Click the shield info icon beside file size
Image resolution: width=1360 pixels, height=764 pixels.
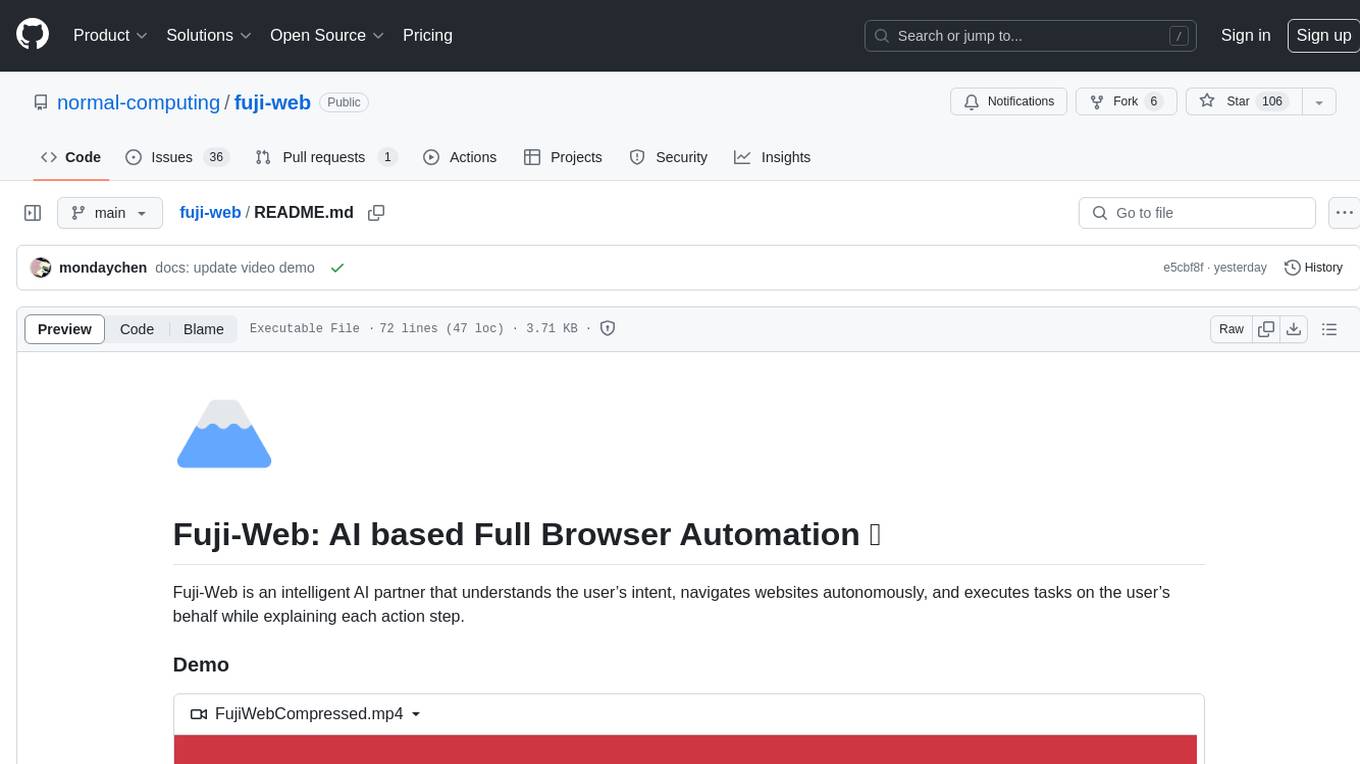(x=607, y=328)
